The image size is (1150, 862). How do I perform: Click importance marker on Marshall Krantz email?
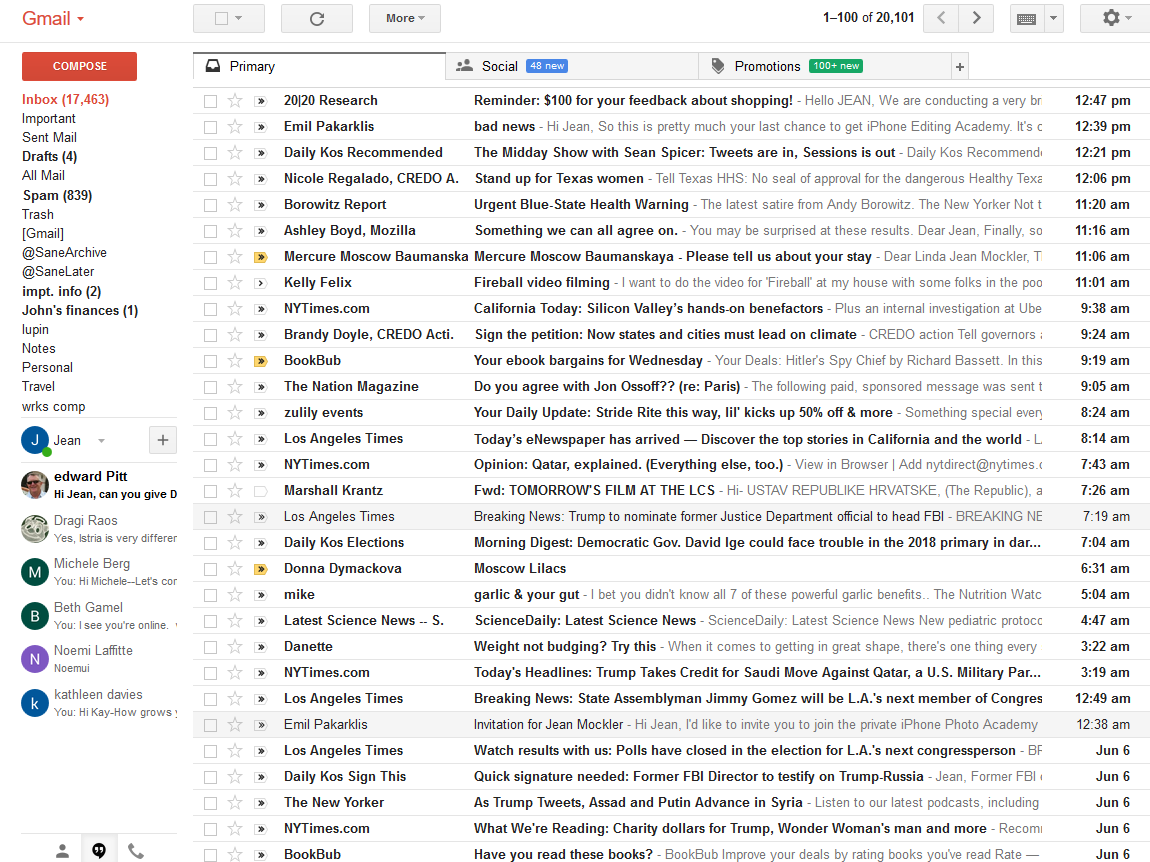(260, 492)
